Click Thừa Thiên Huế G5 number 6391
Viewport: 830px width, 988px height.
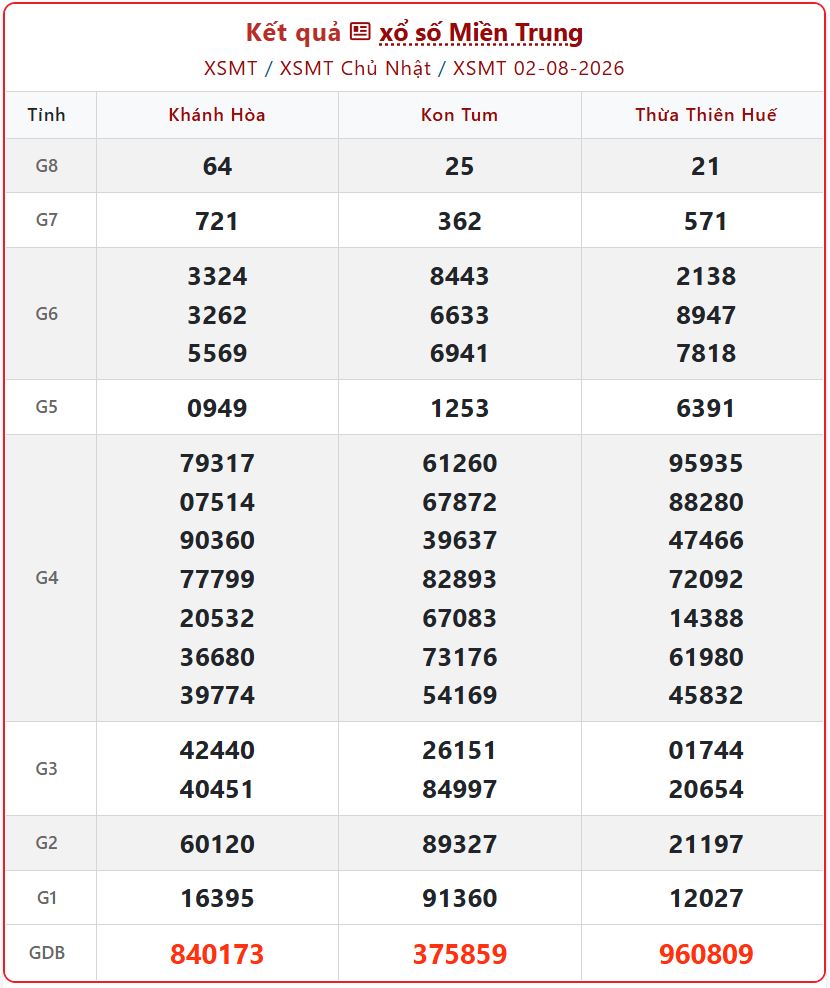point(706,408)
